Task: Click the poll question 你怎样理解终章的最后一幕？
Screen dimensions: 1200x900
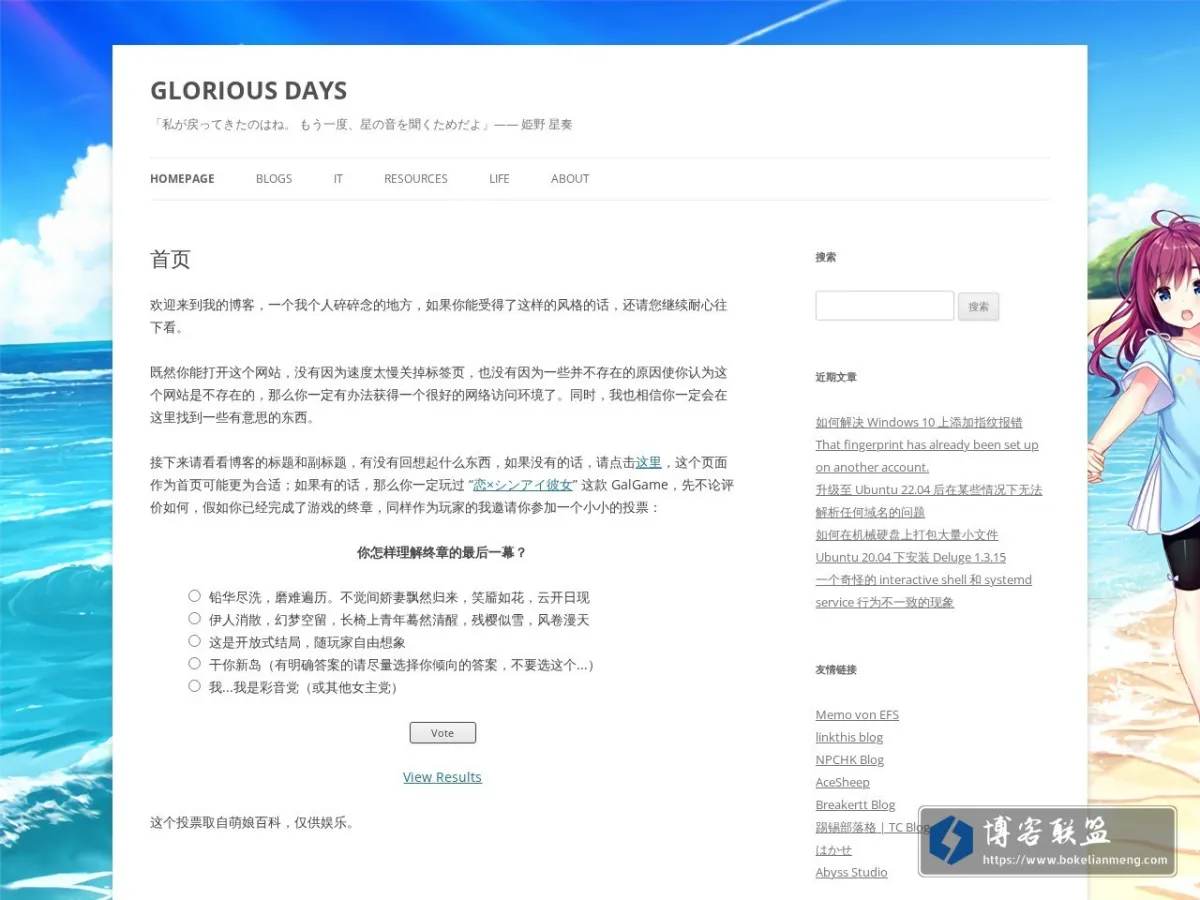Action: point(442,552)
